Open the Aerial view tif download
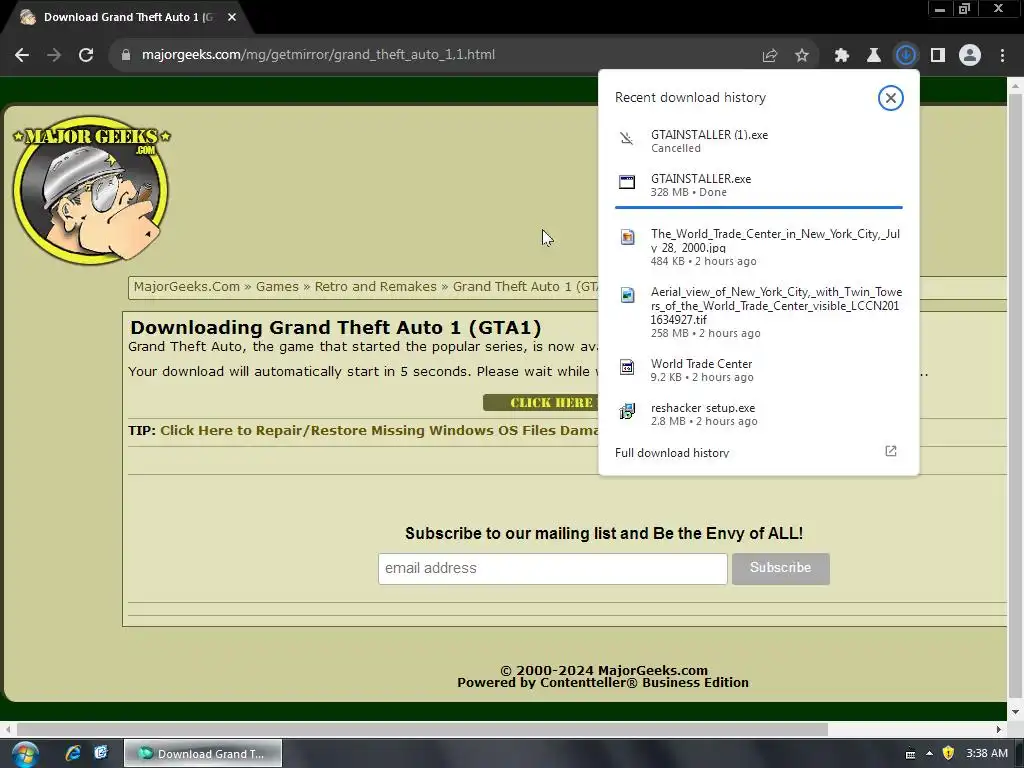Viewport: 1024px width, 768px height. (x=758, y=312)
